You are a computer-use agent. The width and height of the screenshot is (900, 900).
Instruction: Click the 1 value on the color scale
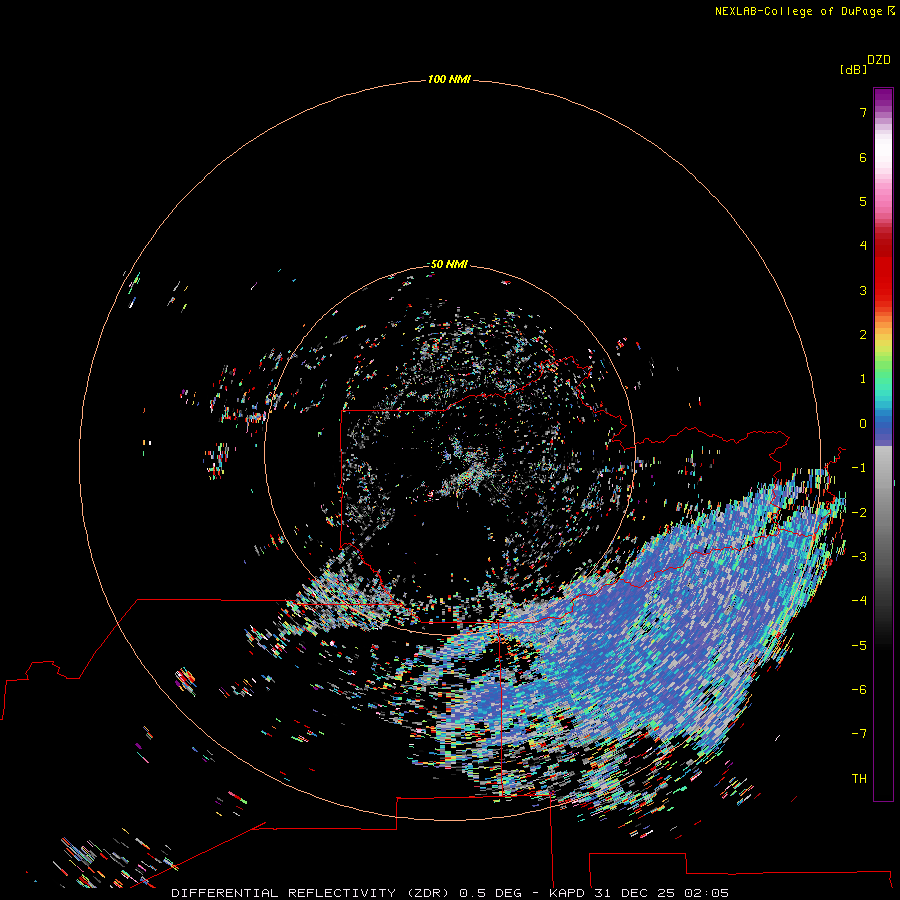tap(863, 379)
